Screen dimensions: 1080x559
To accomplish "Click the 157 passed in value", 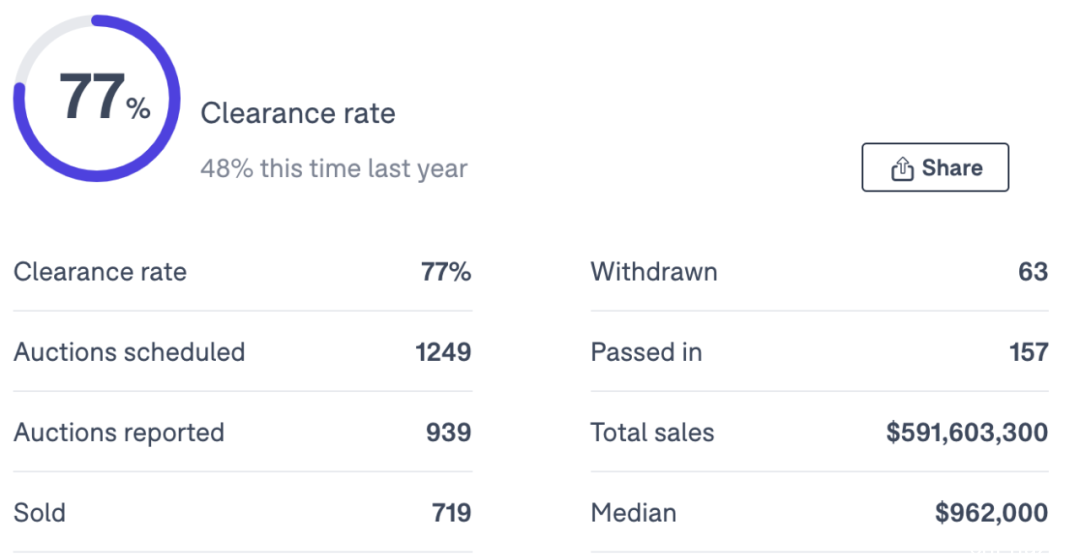I will 1029,352.
